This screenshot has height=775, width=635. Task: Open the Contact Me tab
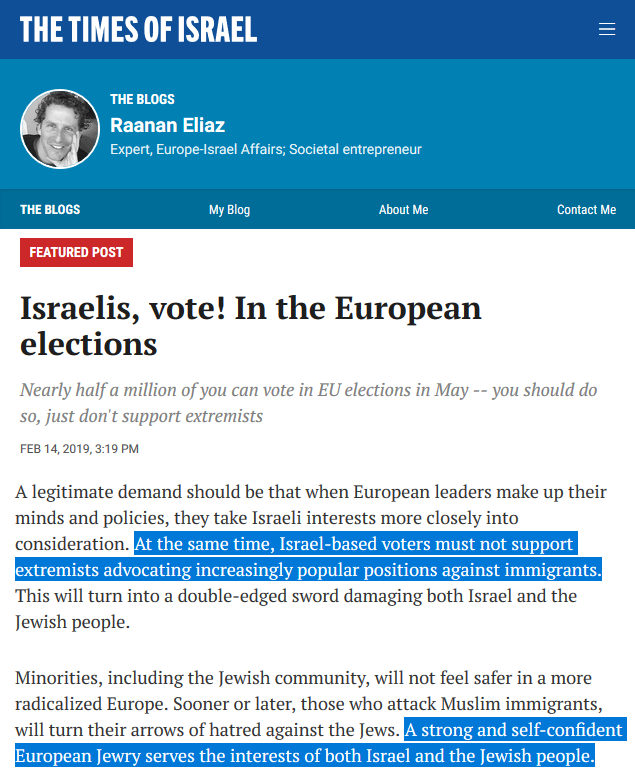587,210
